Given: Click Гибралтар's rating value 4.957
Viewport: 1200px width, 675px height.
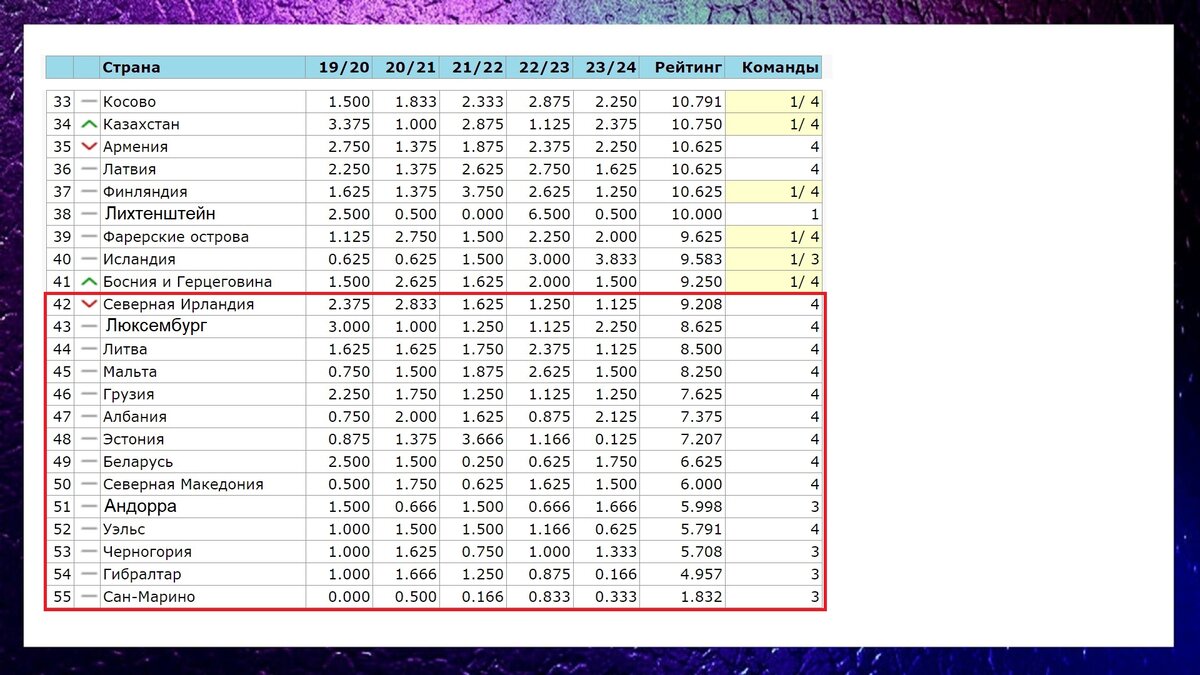Looking at the screenshot, I should [x=701, y=575].
